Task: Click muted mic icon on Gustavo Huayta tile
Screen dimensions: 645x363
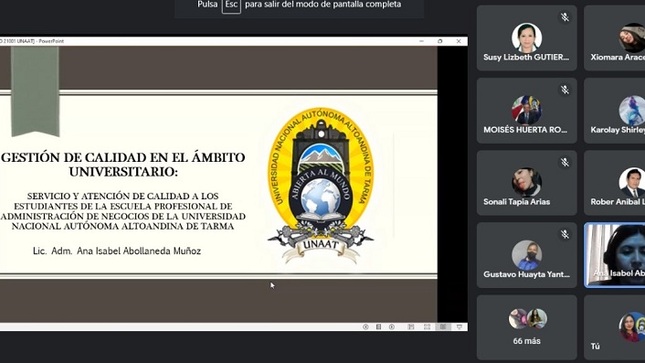Action: tap(565, 234)
